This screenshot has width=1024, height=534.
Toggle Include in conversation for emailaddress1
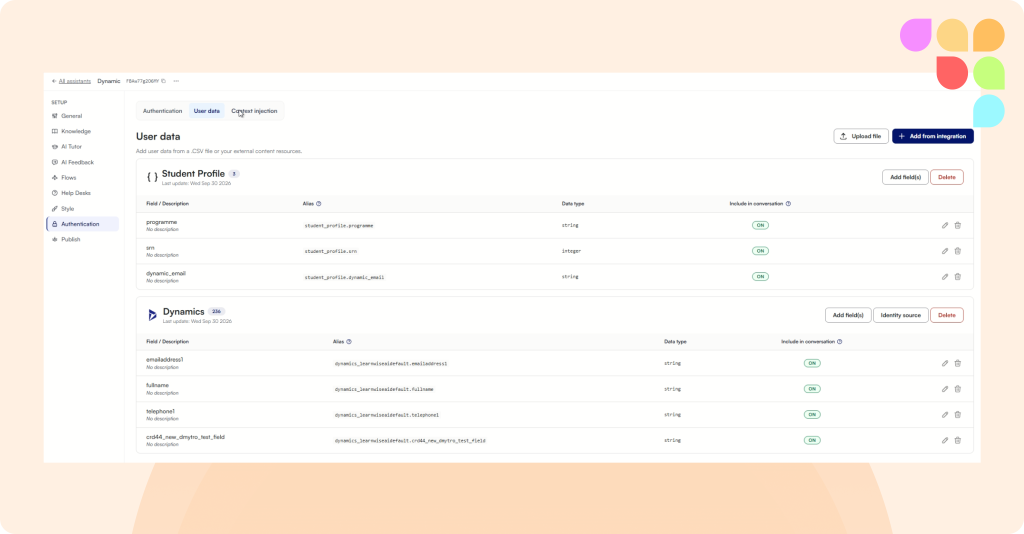(812, 363)
